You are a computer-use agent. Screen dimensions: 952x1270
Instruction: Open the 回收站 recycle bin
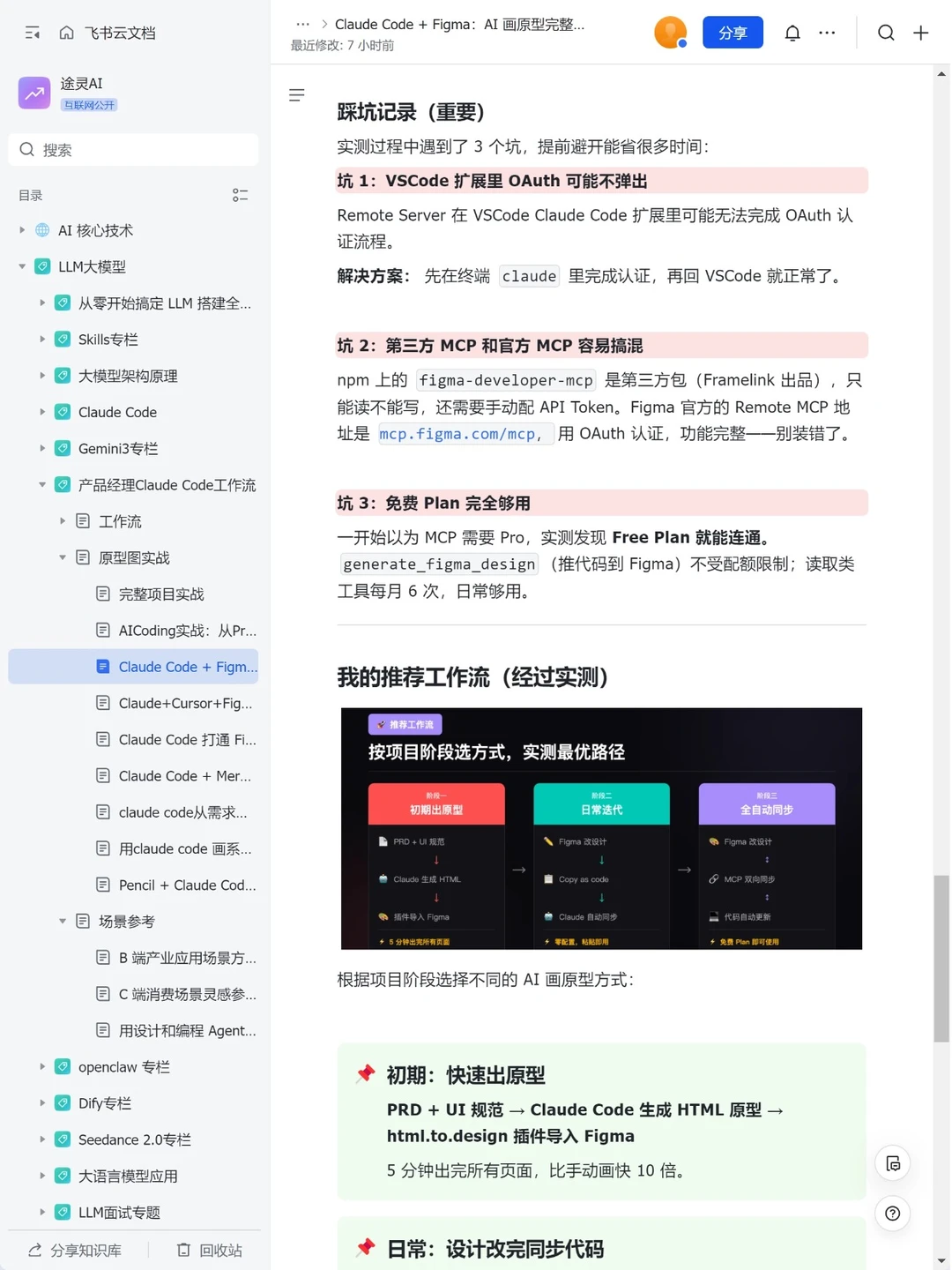click(209, 1251)
